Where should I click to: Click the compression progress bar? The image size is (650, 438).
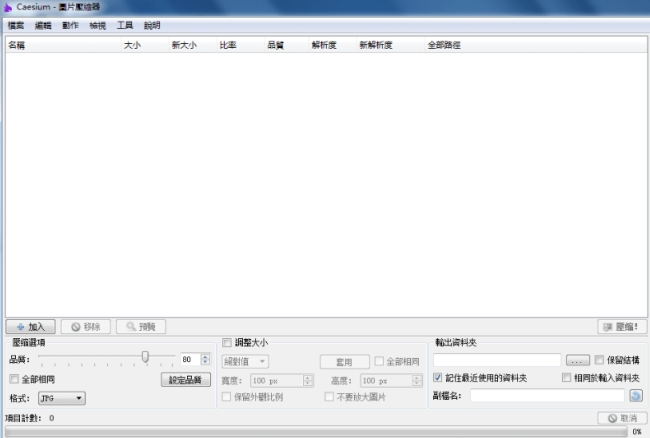pos(316,432)
